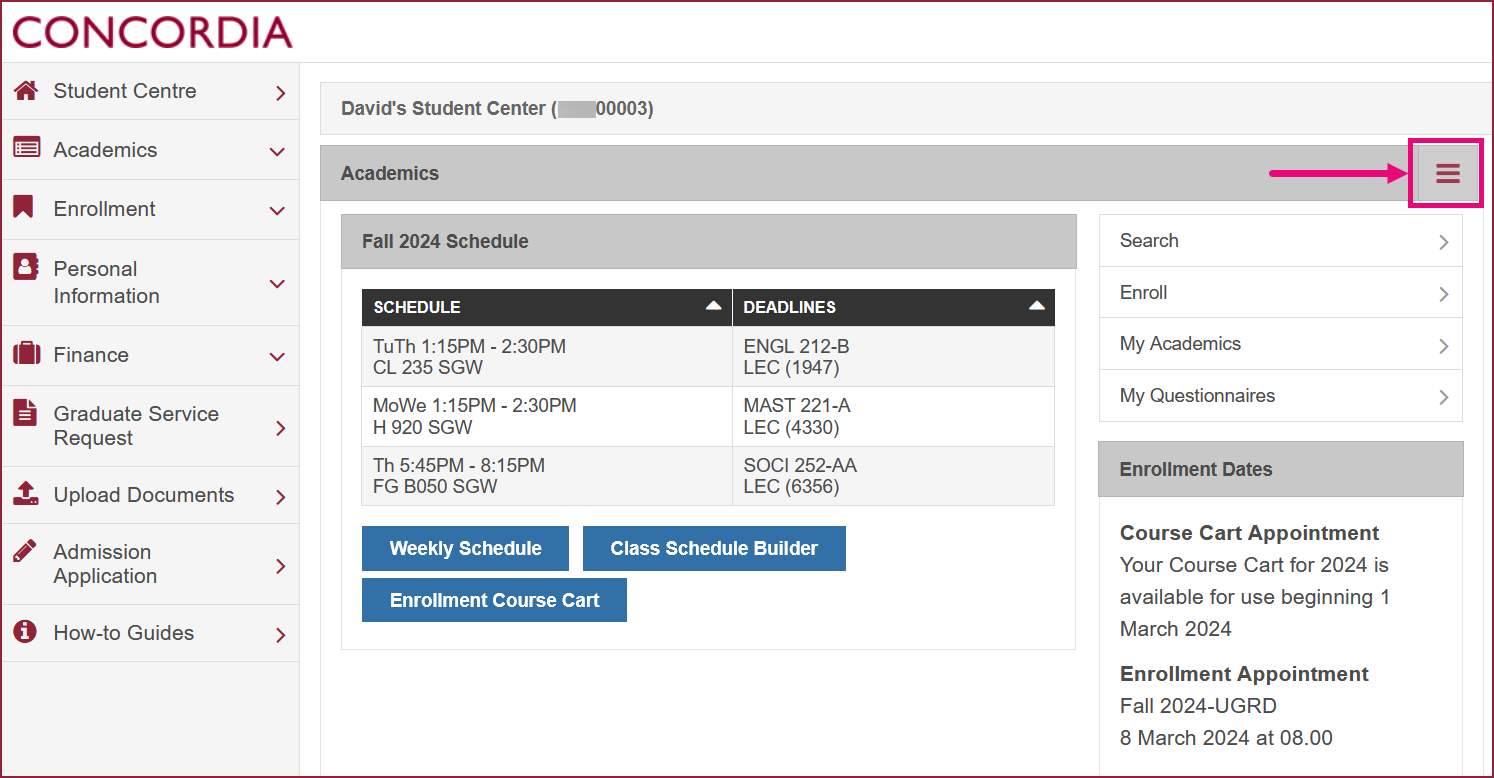Open the My Questionnaires link
Screen dimensions: 1494x778
1280,396
